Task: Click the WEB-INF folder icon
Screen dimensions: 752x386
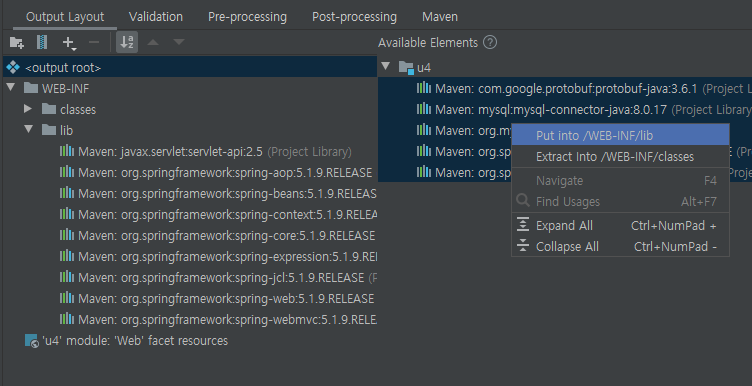Action: (x=31, y=88)
